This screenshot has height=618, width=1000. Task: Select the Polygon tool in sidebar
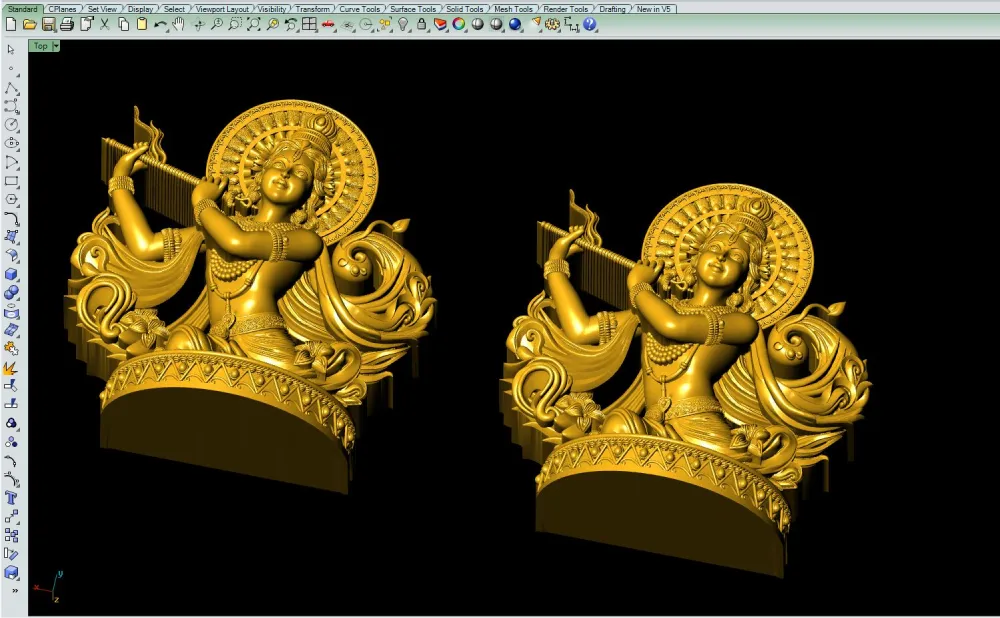point(11,200)
